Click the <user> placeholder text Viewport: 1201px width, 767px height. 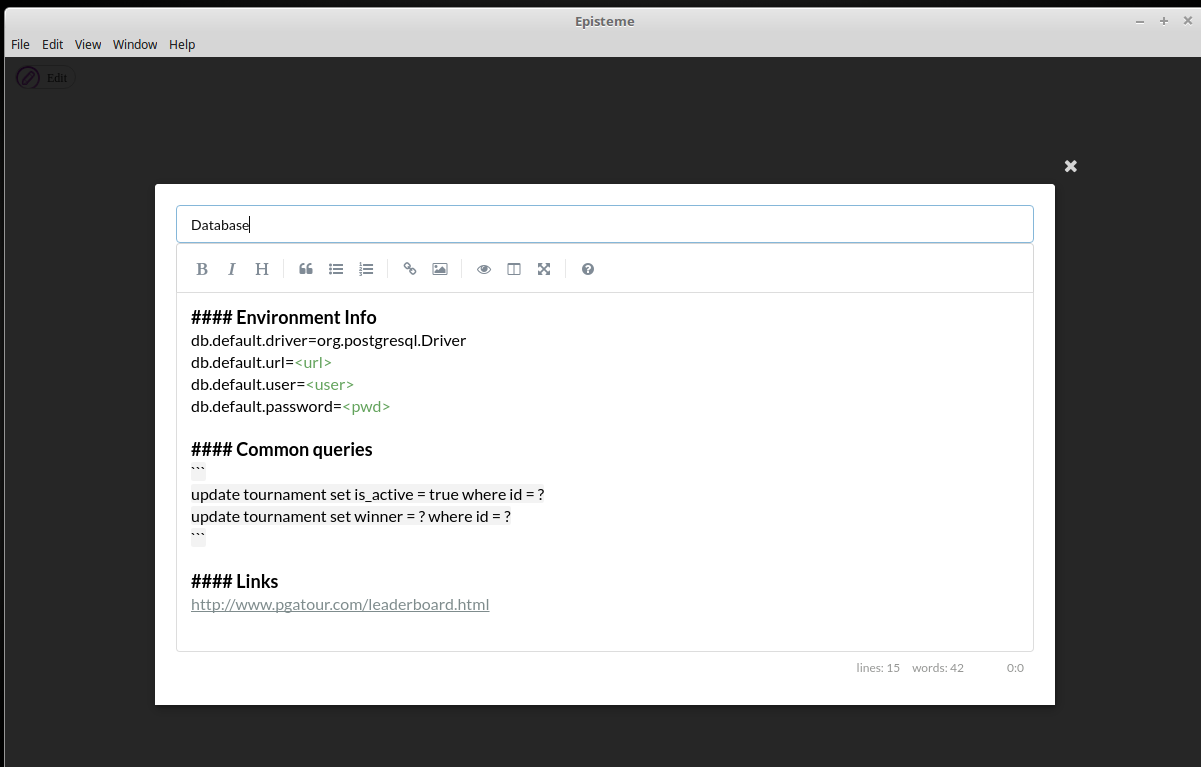coord(330,384)
